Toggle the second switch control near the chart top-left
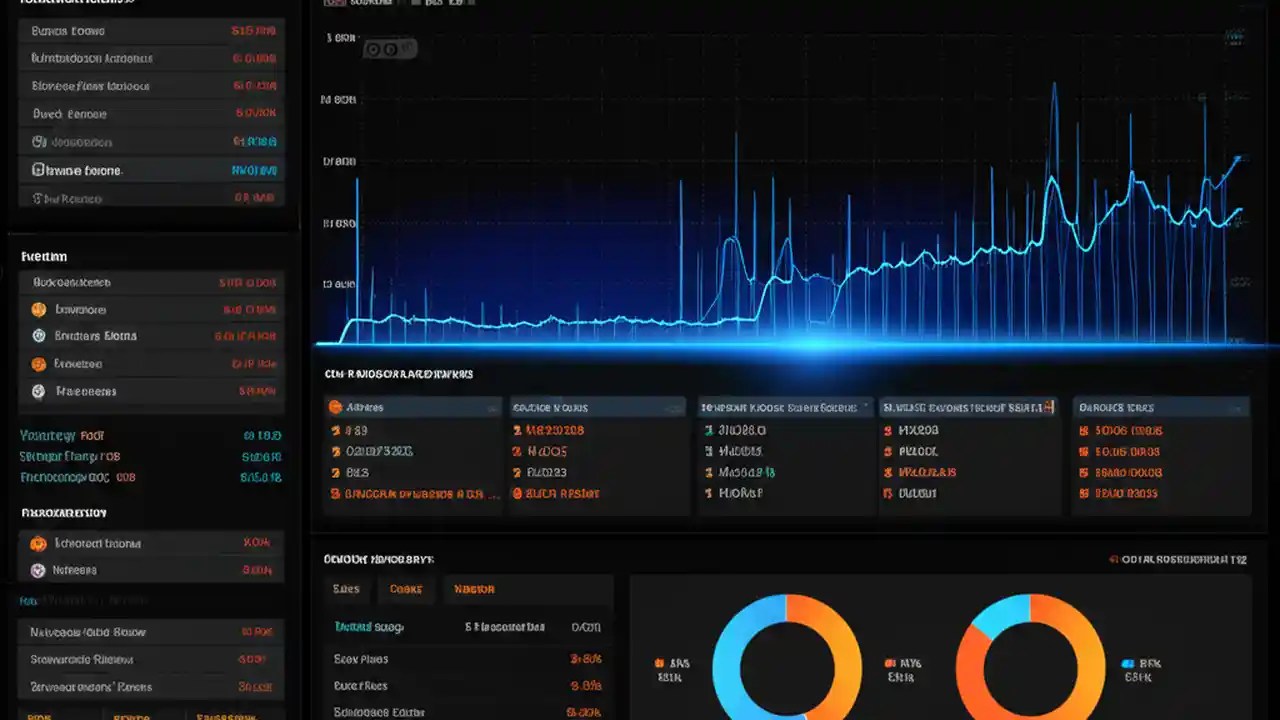The image size is (1280, 720). [x=393, y=48]
